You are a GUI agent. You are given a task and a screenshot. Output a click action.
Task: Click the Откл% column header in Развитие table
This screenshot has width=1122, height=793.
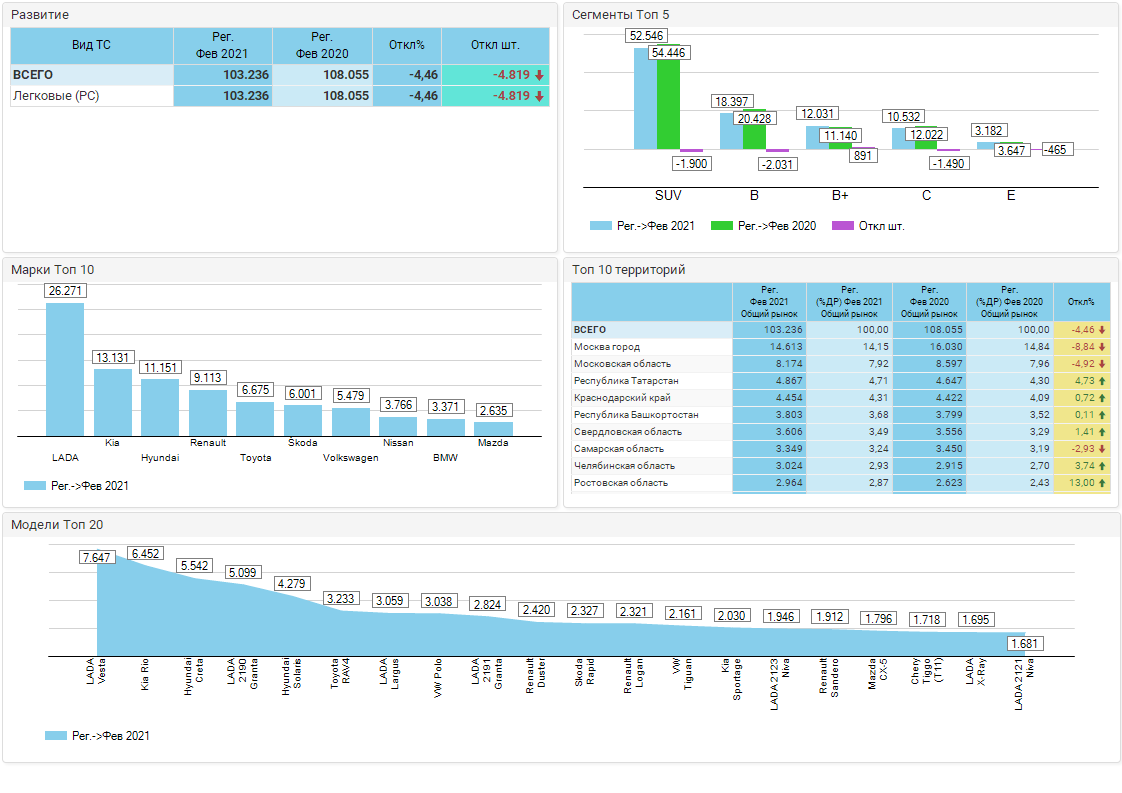407,45
